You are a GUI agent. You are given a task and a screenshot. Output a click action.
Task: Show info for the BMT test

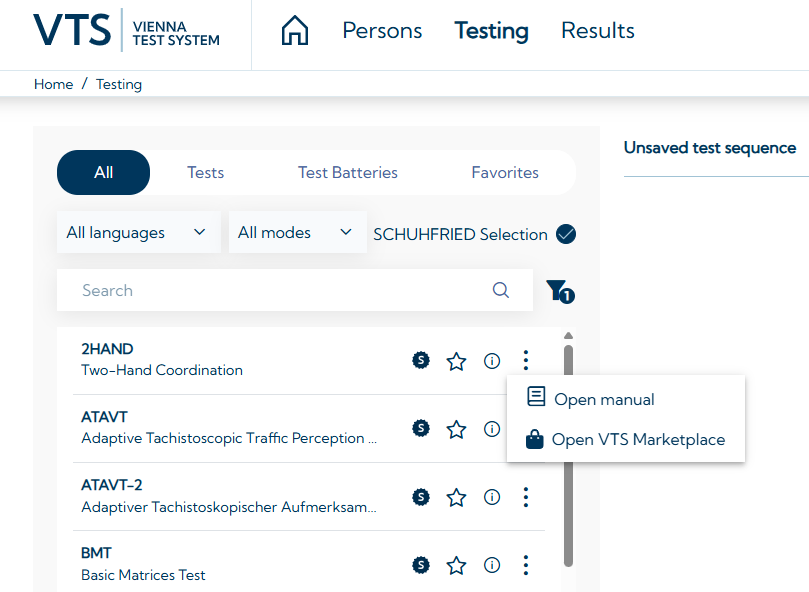pos(491,565)
